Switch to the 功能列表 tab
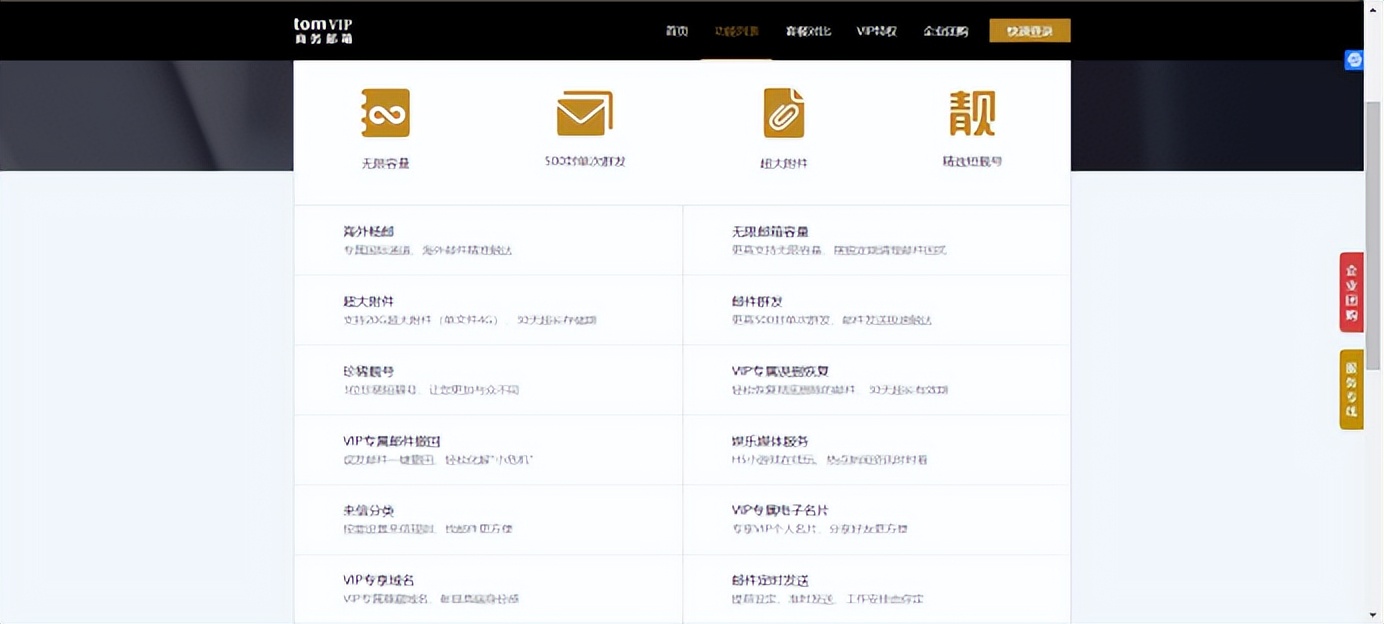 pyautogui.click(x=737, y=30)
